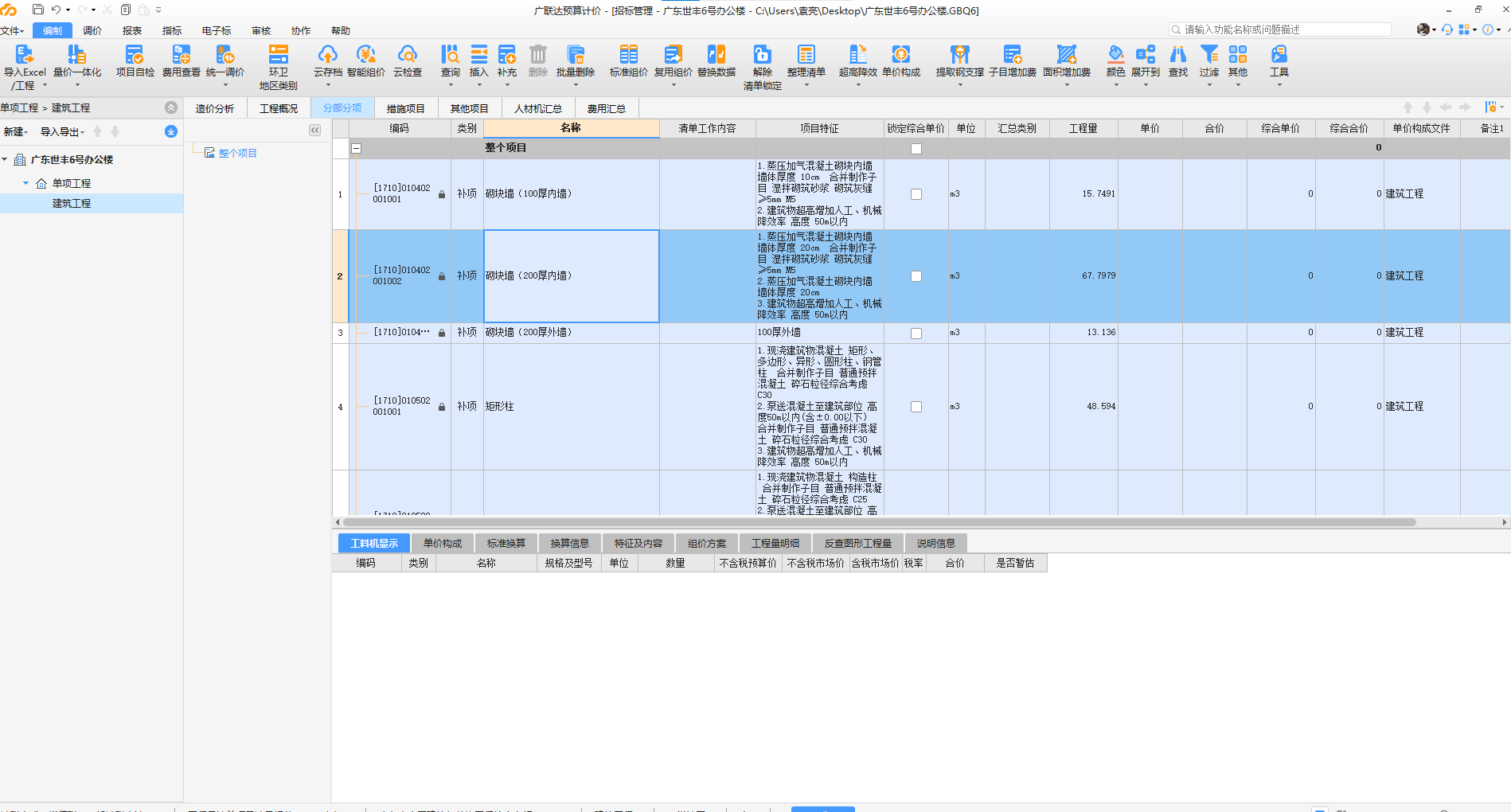Click 标准组价 icon
The image size is (1511, 812).
coord(629,62)
